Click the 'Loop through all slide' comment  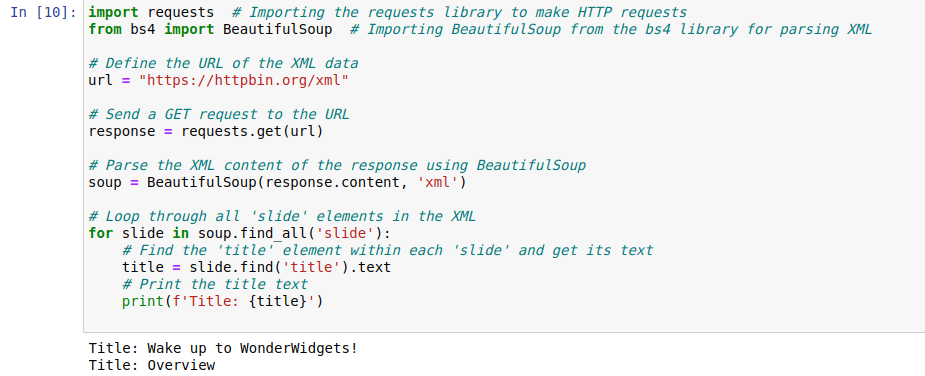pyautogui.click(x=282, y=217)
